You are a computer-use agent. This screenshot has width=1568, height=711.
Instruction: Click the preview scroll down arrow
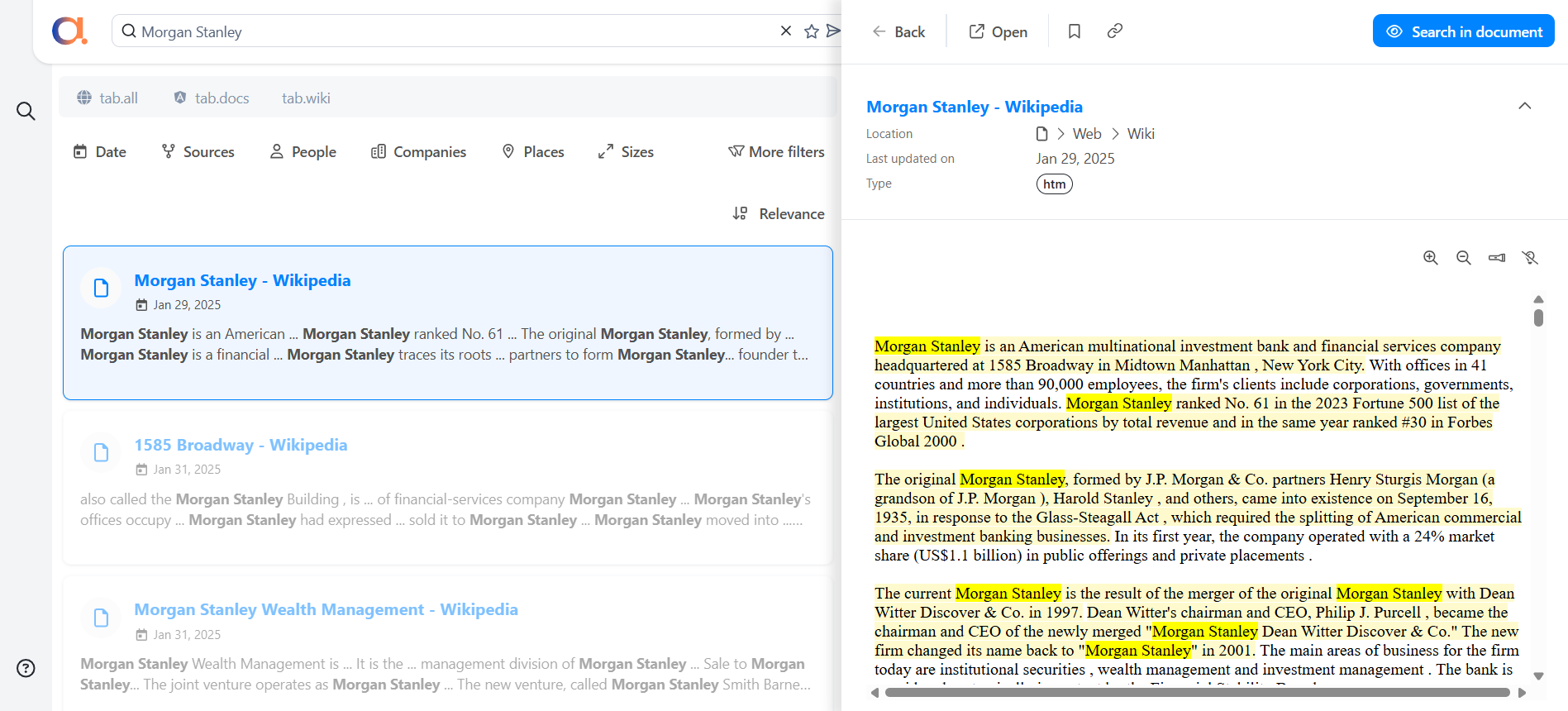pos(1538,676)
